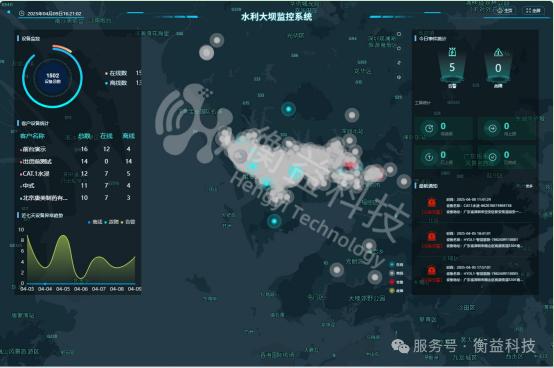This screenshot has width=554, height=368.
Task: Click the 04-05 peak on trend chart
Action: point(64,236)
